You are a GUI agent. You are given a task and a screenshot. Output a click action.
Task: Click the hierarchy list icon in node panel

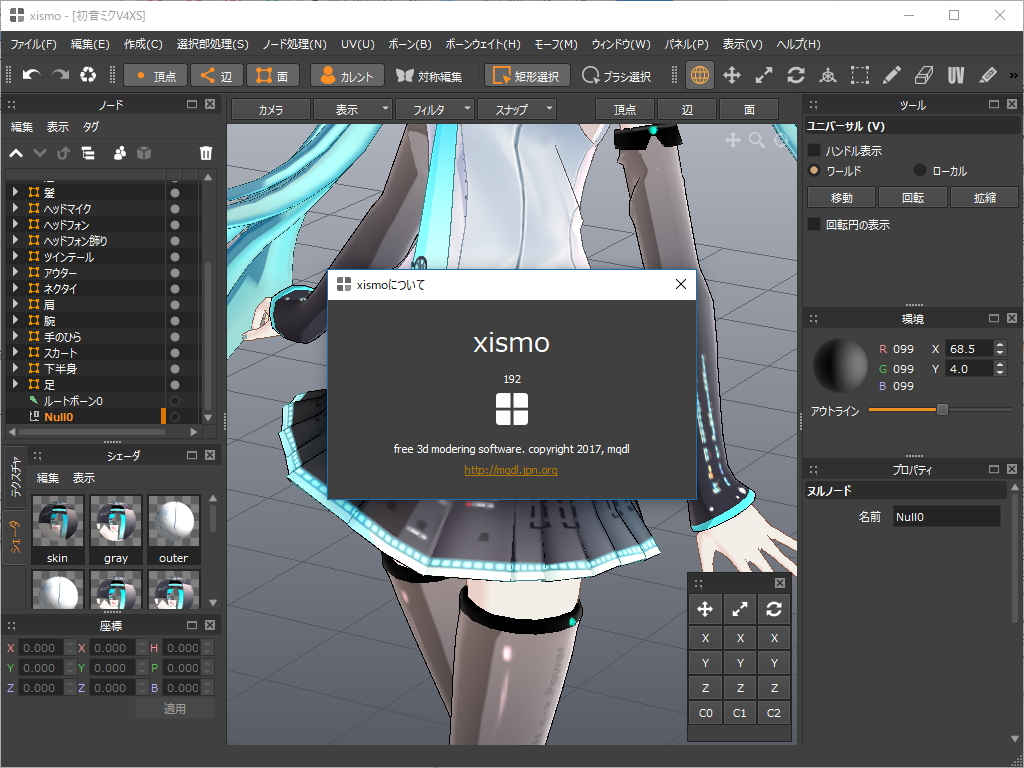88,153
